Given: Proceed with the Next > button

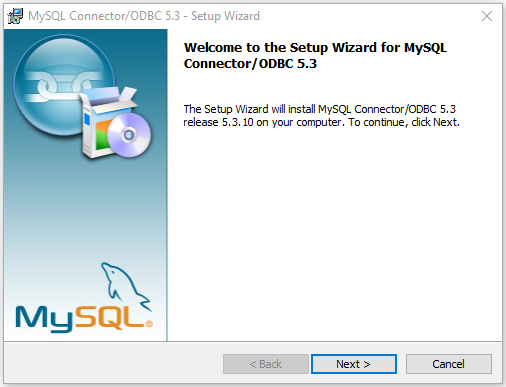Looking at the screenshot, I should [x=354, y=364].
